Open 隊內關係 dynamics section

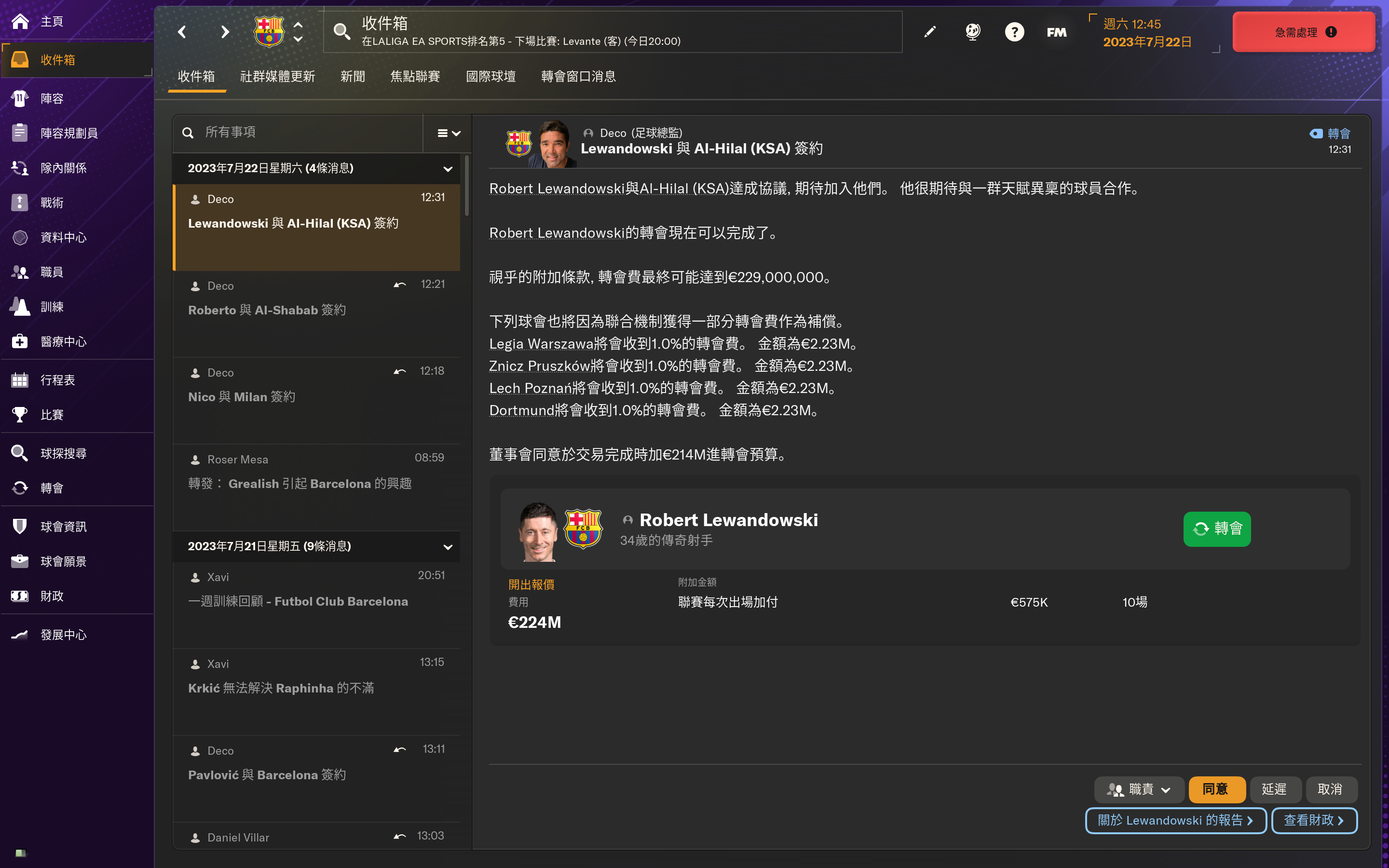coord(77,168)
